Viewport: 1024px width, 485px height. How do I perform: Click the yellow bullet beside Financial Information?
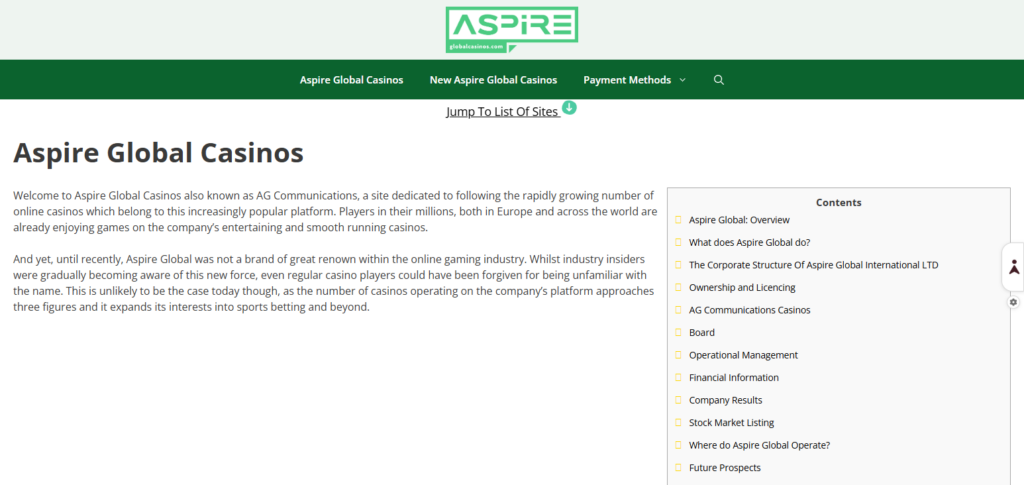[678, 377]
